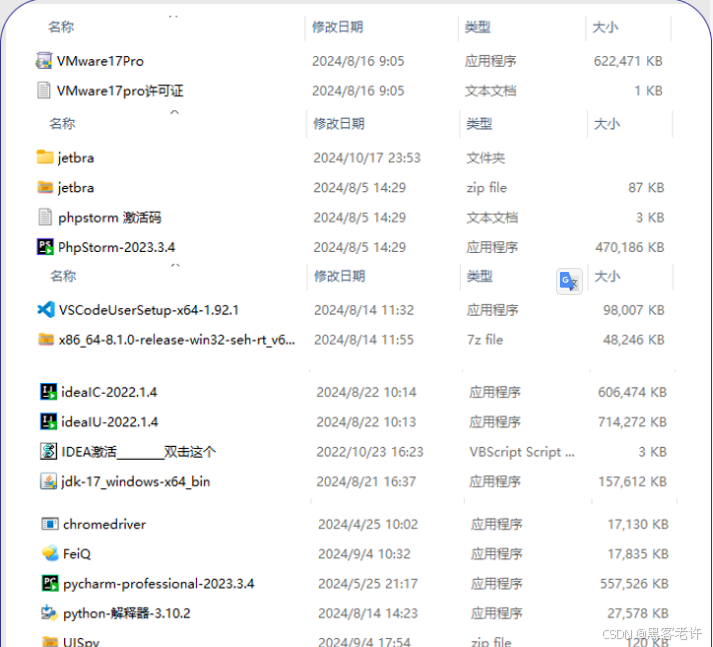Click the VMware17pro许可证 text file icon

tap(44, 90)
